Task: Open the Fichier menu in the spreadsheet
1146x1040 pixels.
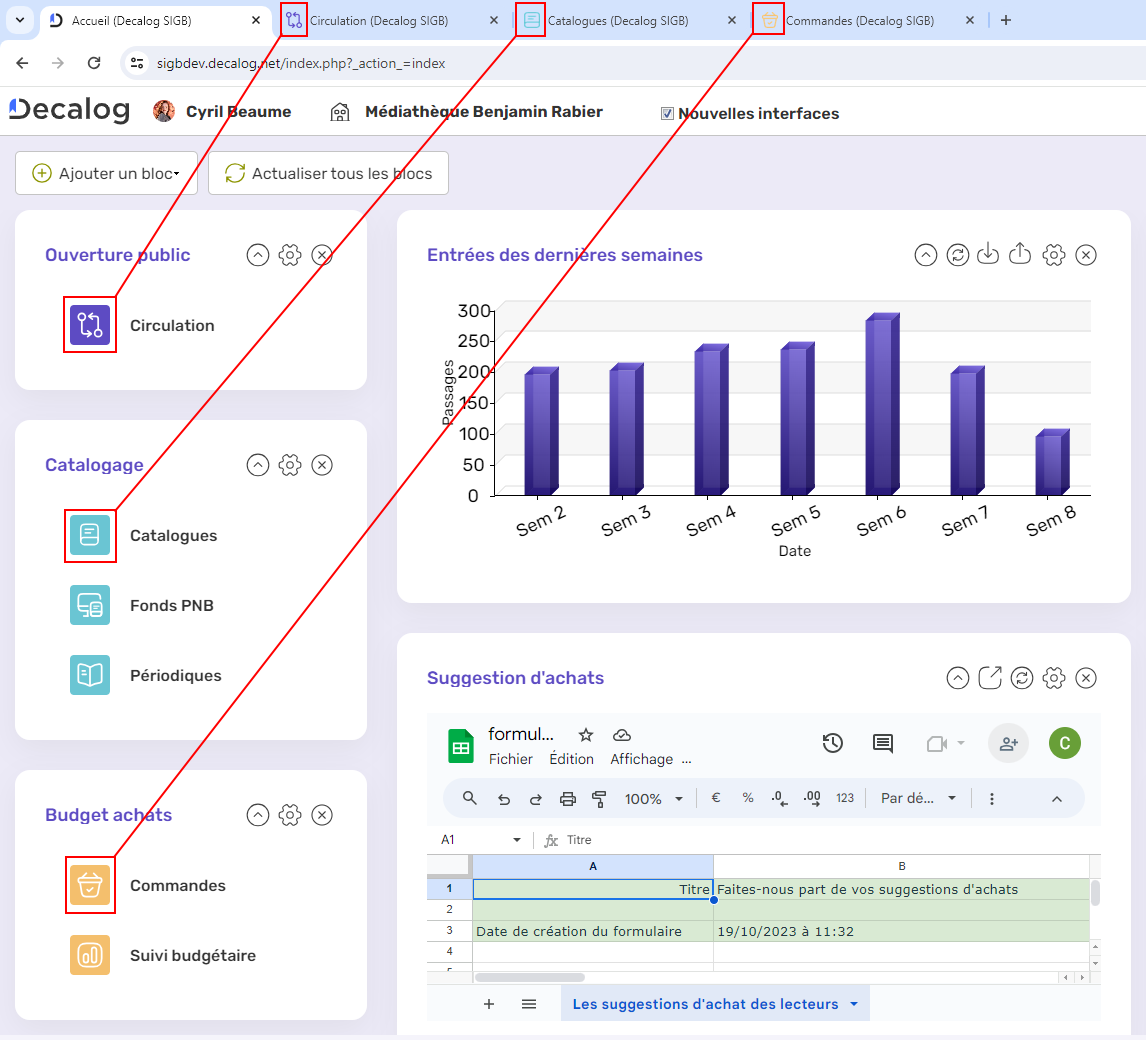Action: [511, 759]
